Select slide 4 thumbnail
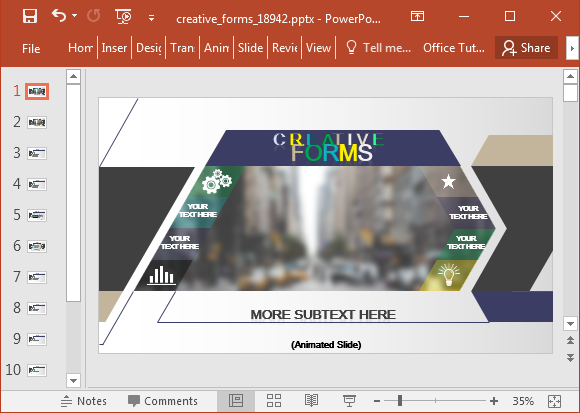 point(37,184)
